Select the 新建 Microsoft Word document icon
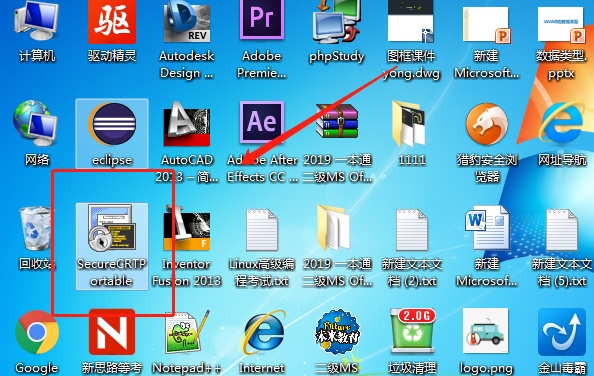Image resolution: width=594 pixels, height=376 pixels. [x=487, y=228]
